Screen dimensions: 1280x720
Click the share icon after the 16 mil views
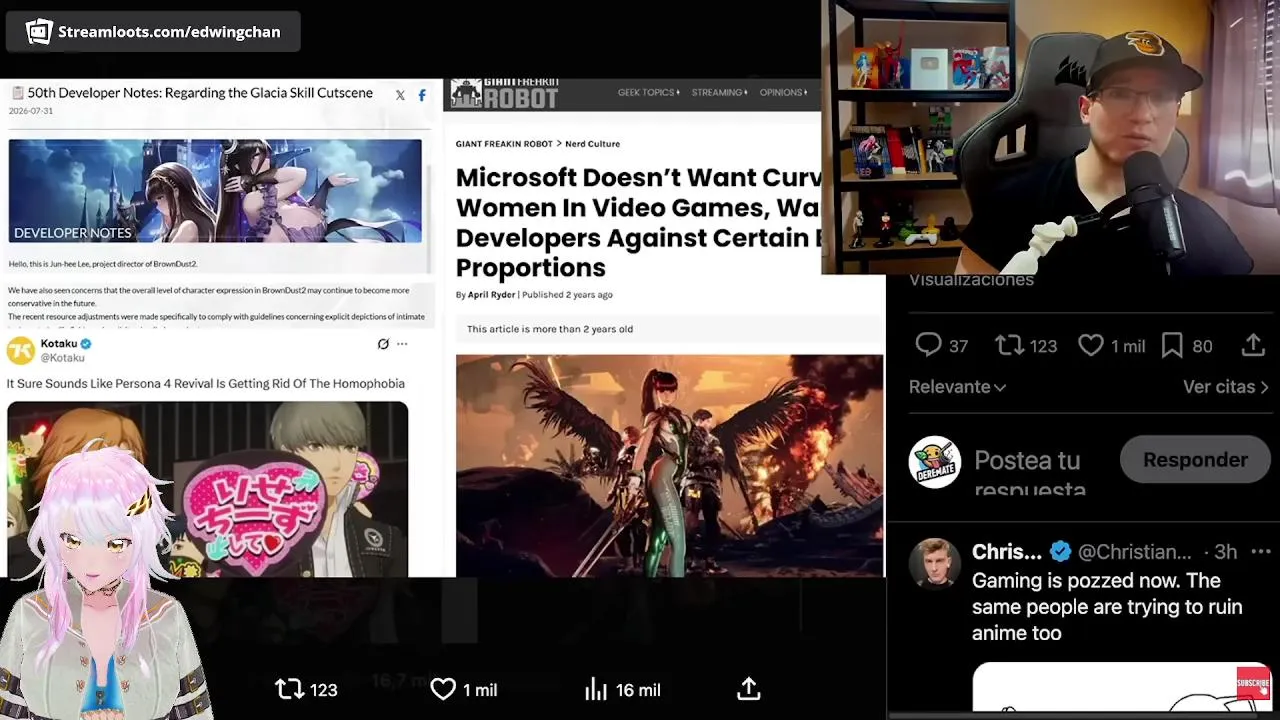(749, 689)
